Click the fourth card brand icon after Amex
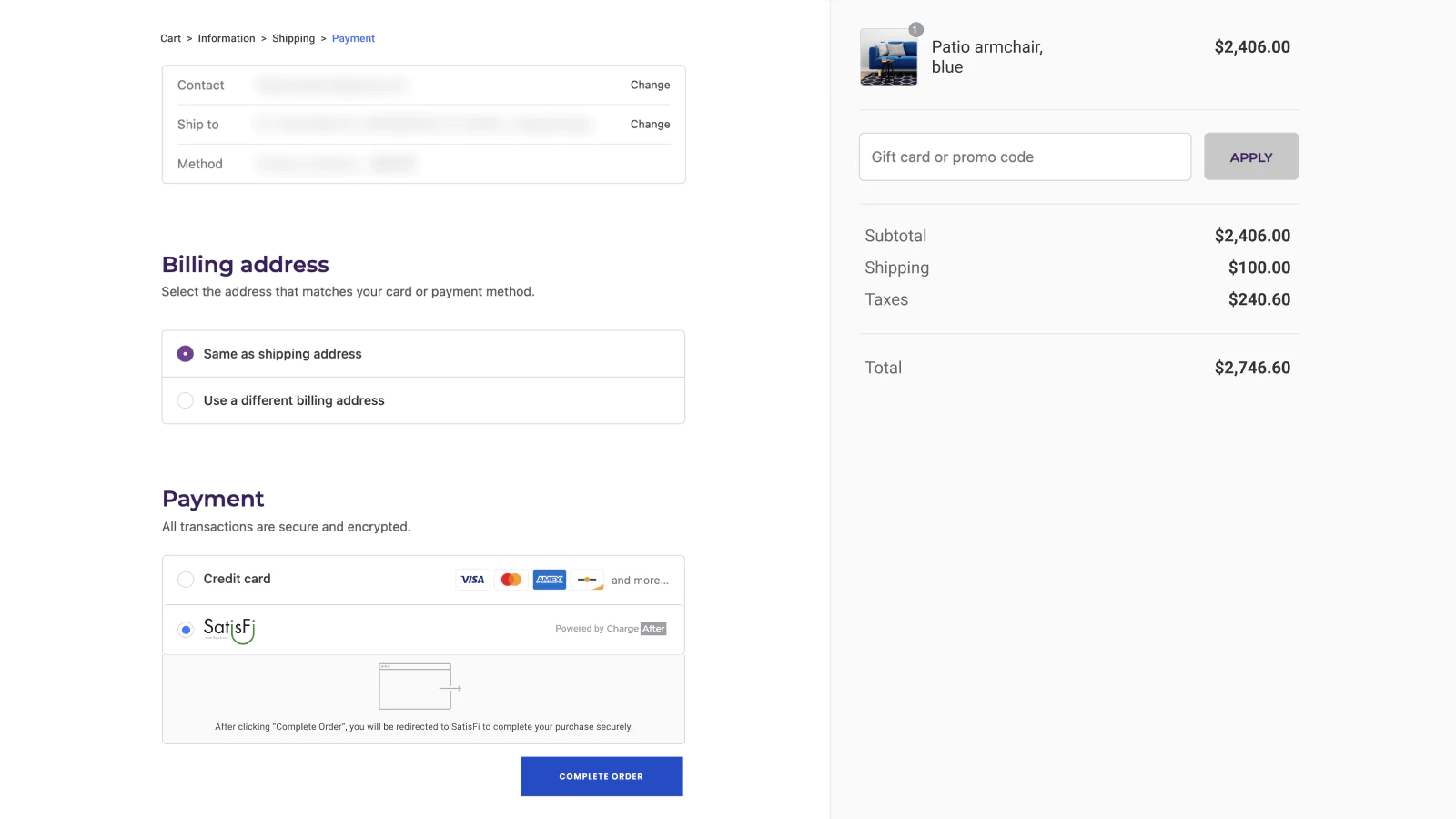Image resolution: width=1456 pixels, height=819 pixels. coord(588,580)
